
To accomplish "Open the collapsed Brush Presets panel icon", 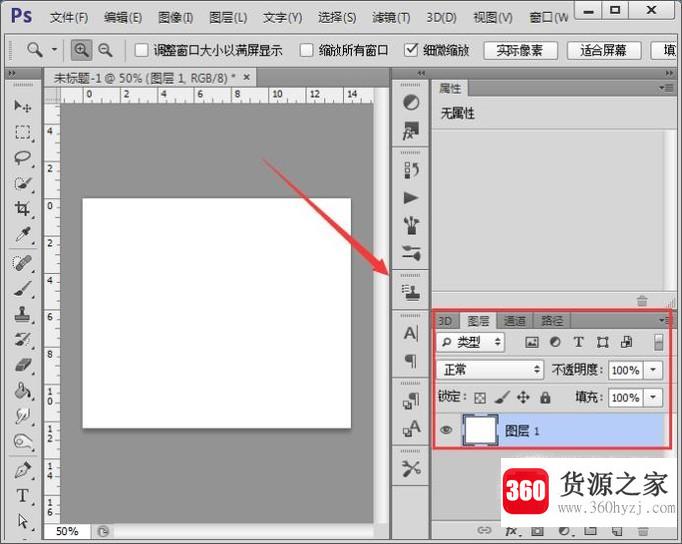I will 411,225.
